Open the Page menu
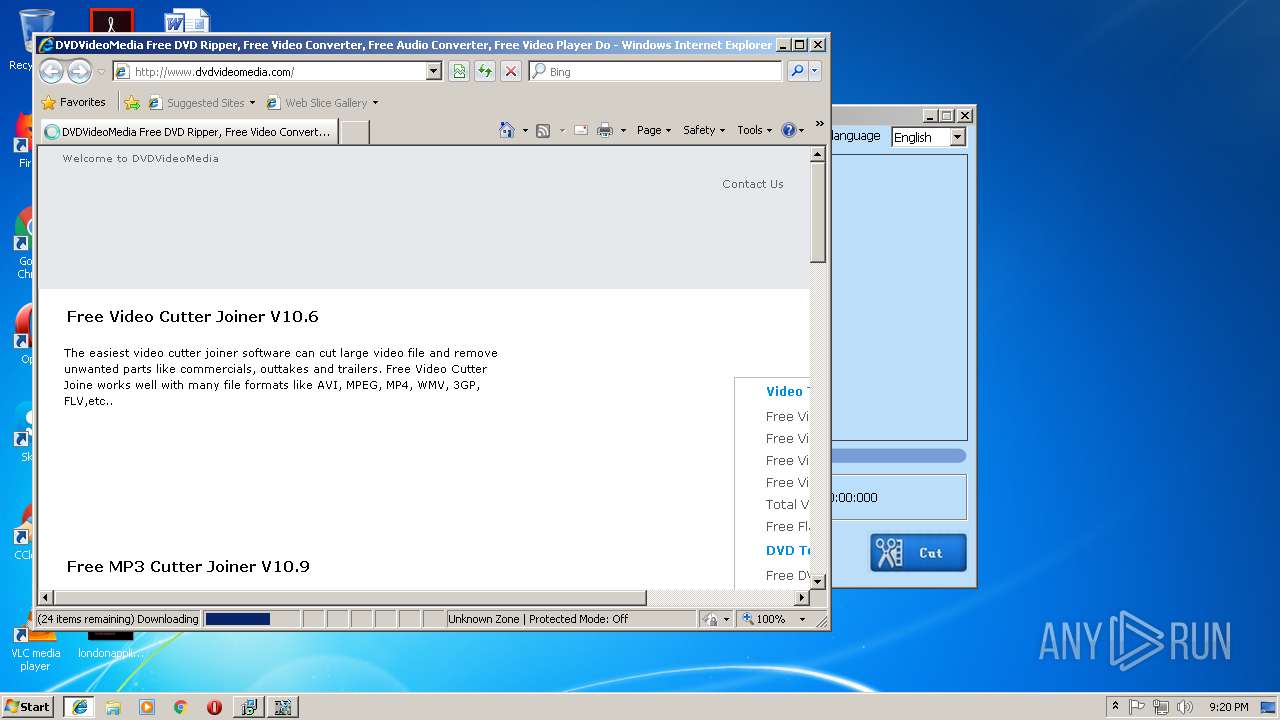1280x720 pixels. coord(654,130)
